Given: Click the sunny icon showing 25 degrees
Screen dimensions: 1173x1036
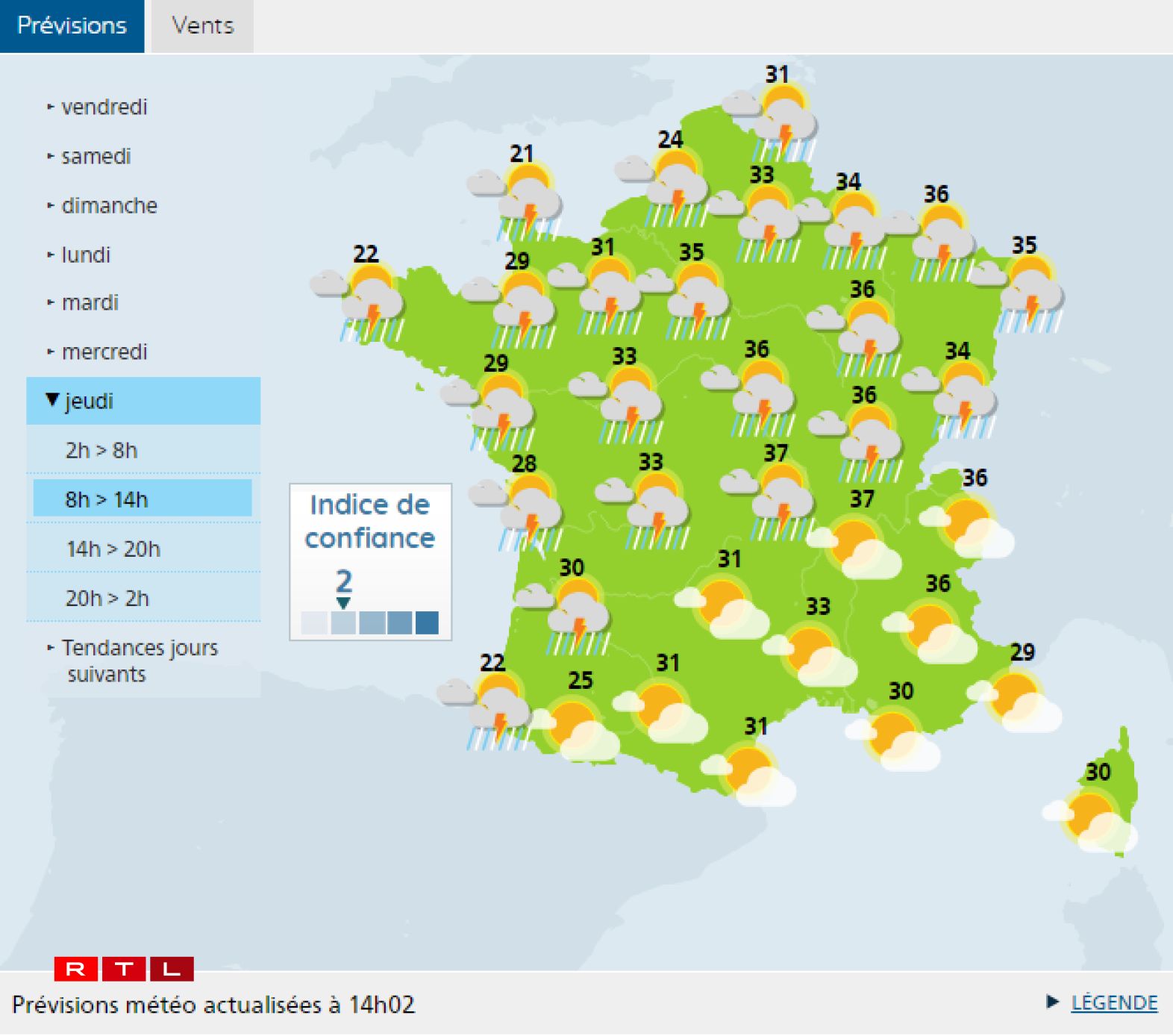Looking at the screenshot, I should [574, 728].
